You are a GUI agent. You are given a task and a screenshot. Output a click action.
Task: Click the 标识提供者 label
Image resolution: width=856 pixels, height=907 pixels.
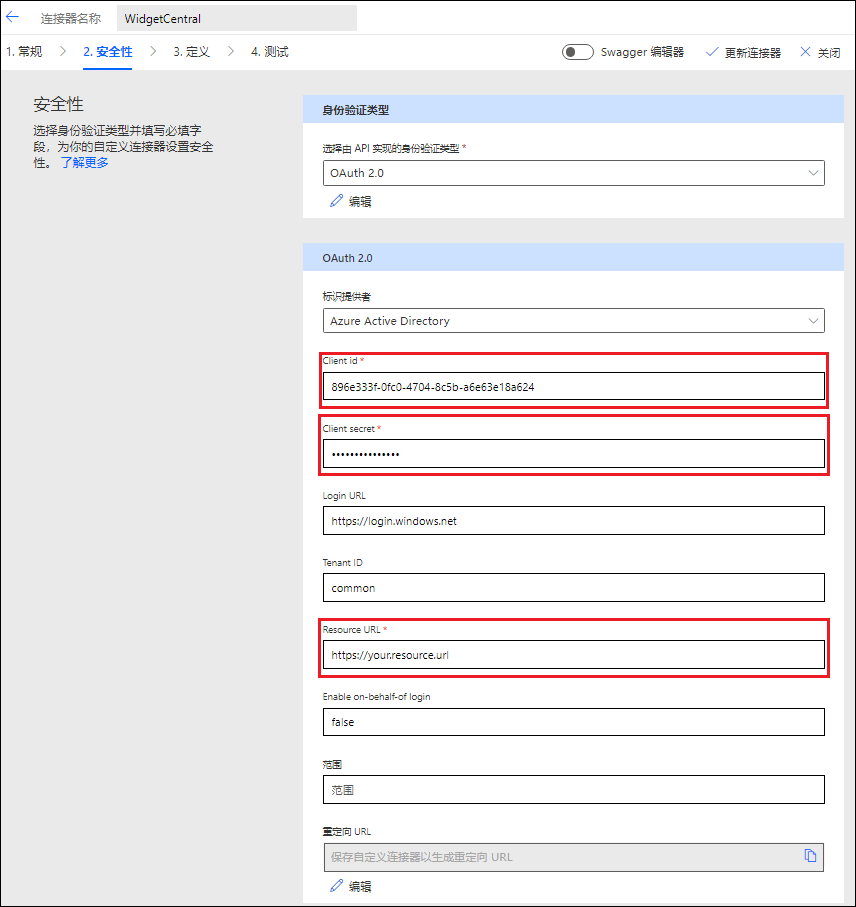tap(346, 297)
